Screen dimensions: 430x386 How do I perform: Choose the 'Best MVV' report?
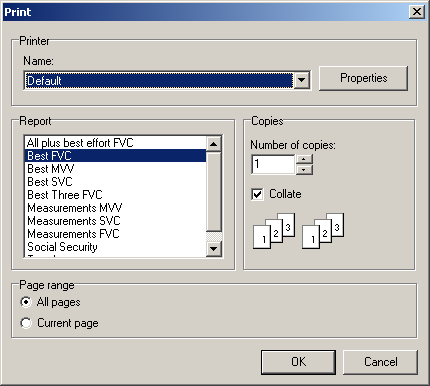[x=115, y=169]
